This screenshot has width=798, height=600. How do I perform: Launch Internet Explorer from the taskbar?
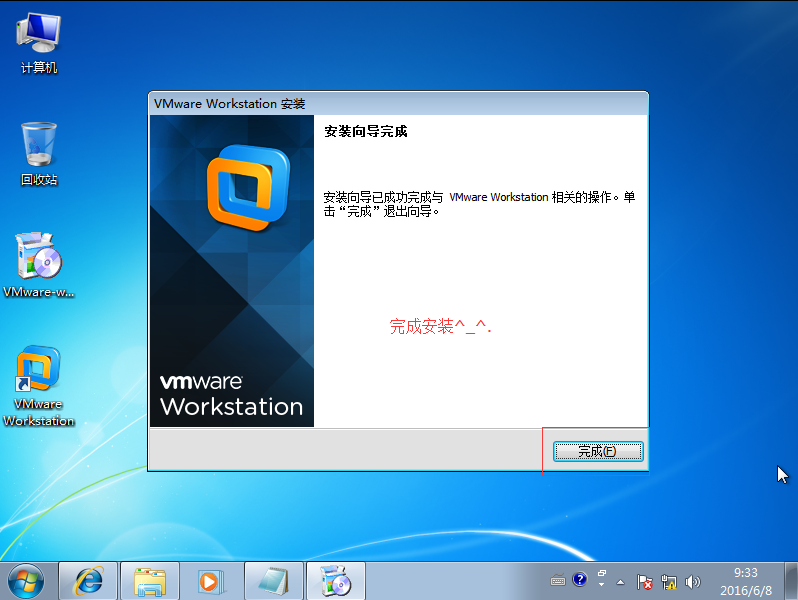tap(89, 580)
